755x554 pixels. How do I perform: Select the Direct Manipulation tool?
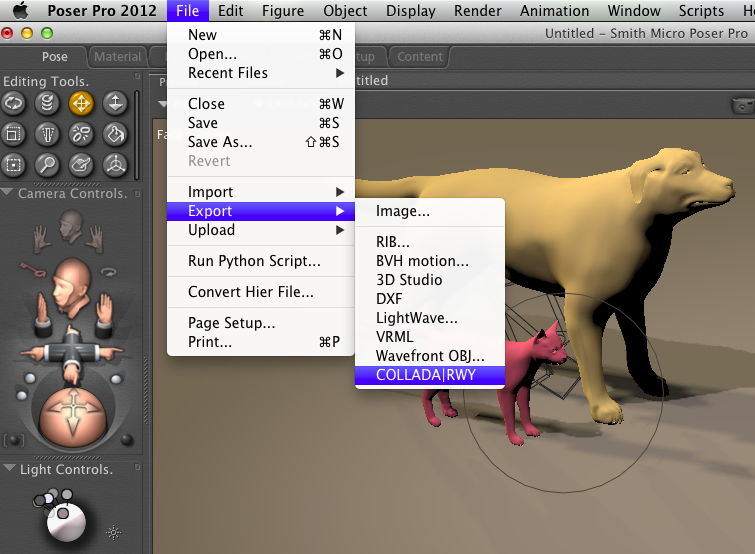click(115, 165)
